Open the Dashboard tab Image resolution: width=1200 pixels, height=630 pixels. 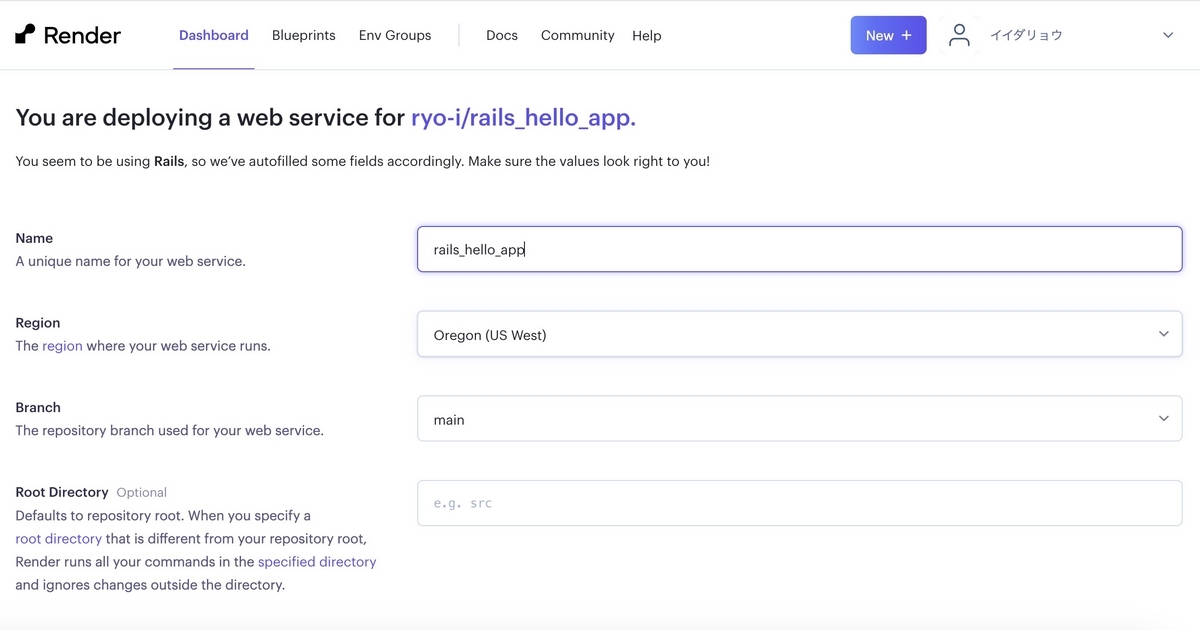tap(214, 35)
